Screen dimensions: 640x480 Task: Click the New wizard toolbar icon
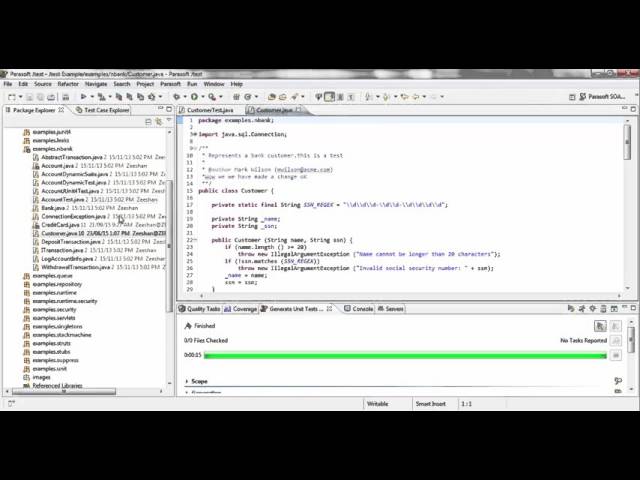pos(12,97)
